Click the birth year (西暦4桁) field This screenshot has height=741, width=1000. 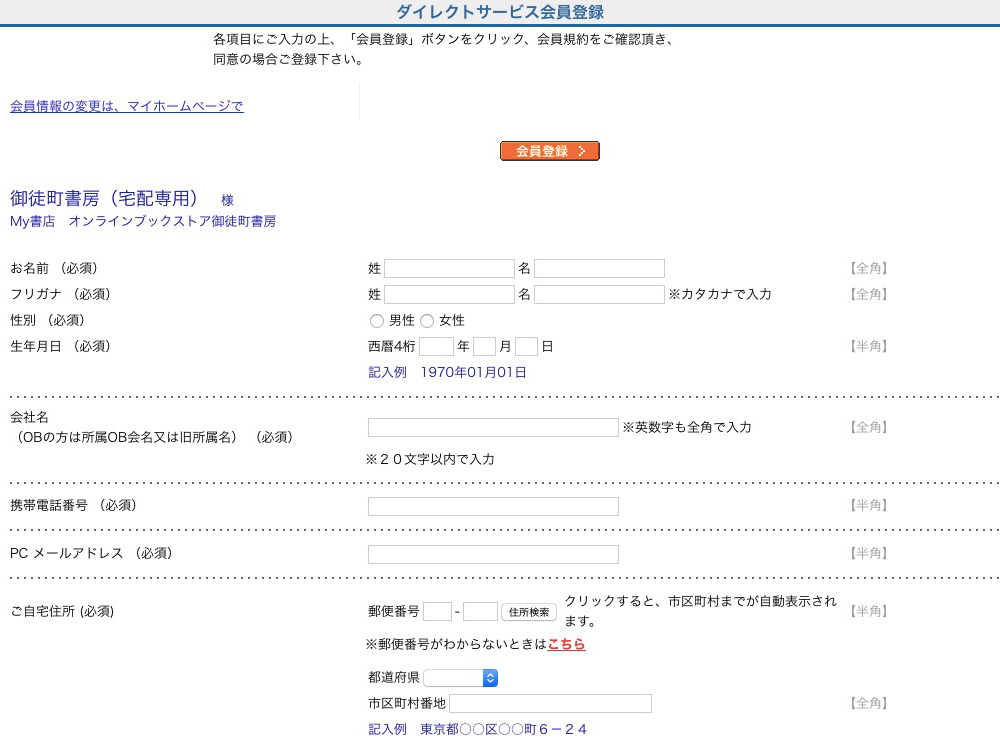coord(436,347)
